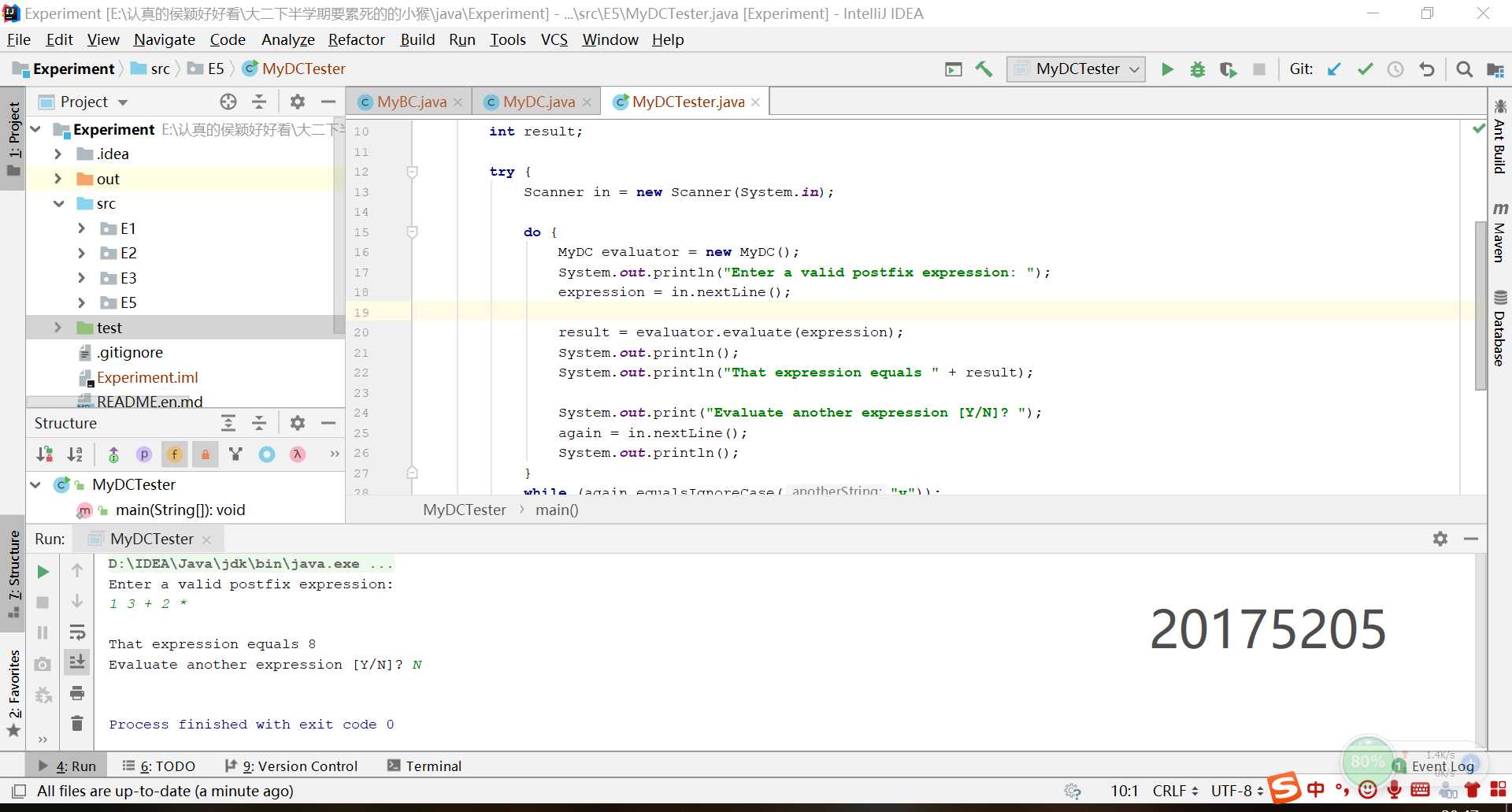Viewport: 1512px width, 812px height.
Task: Show Git history clock icon
Action: 1395,69
